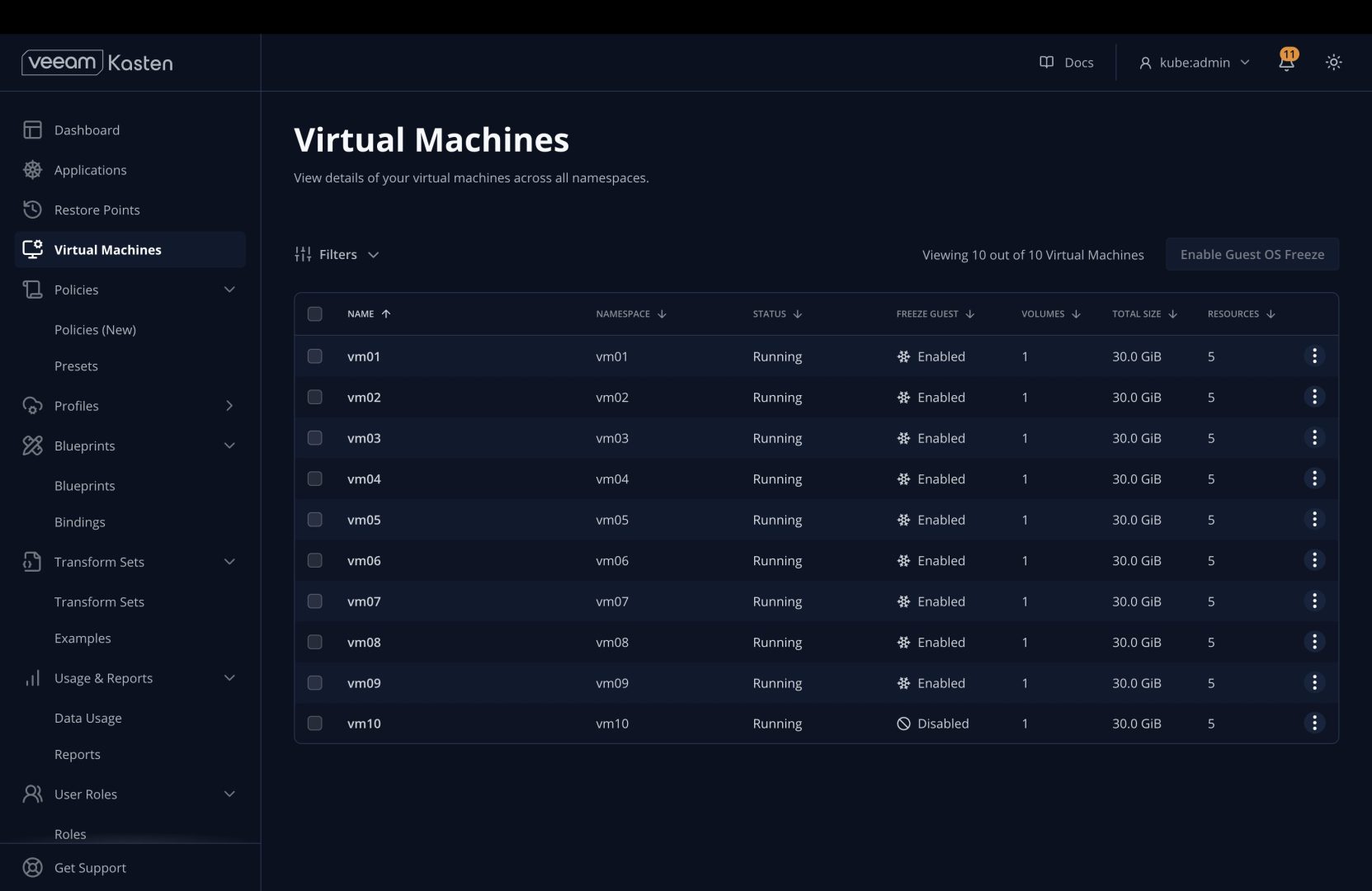Viewport: 1372px width, 891px height.
Task: Click the Dashboard sidebar icon
Action: click(x=32, y=130)
